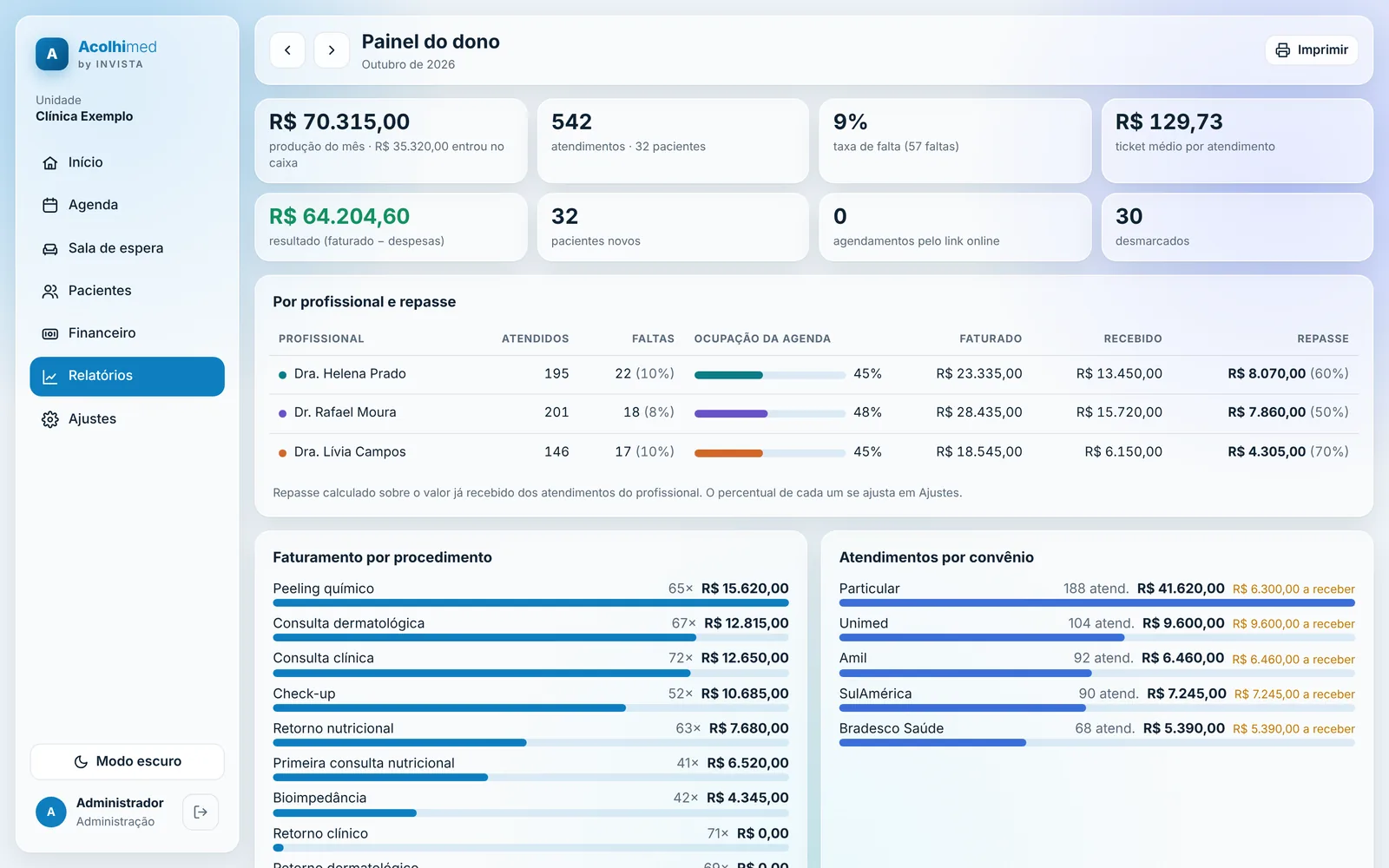
Task: Click the Administrador avatar circle
Action: (51, 812)
